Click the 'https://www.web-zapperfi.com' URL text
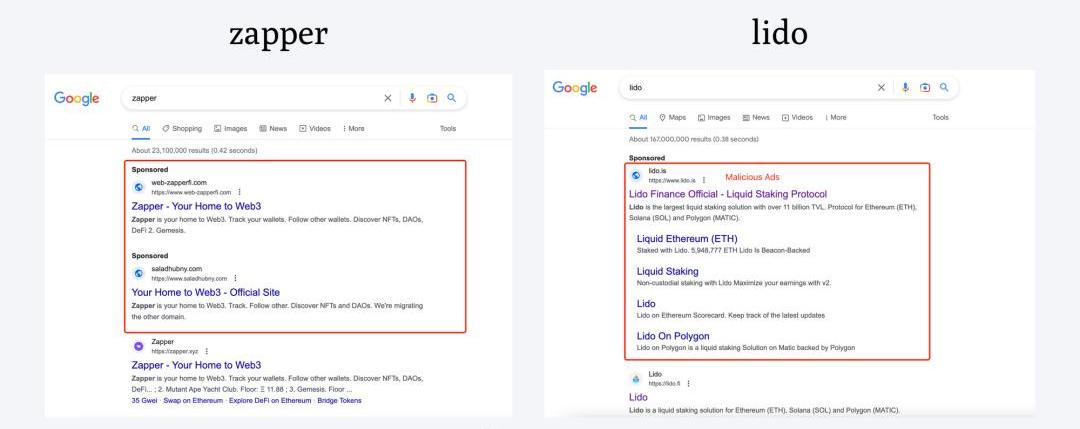The width and height of the screenshot is (1080, 429). tap(191, 193)
